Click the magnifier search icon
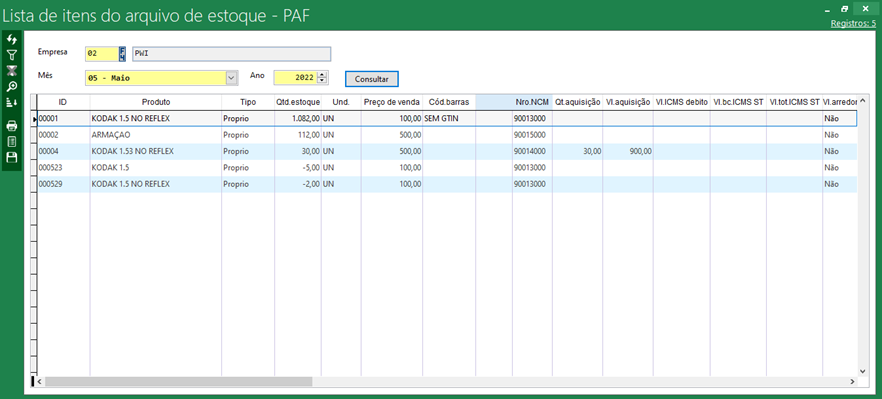Screen dimensions: 882x399 11,87
